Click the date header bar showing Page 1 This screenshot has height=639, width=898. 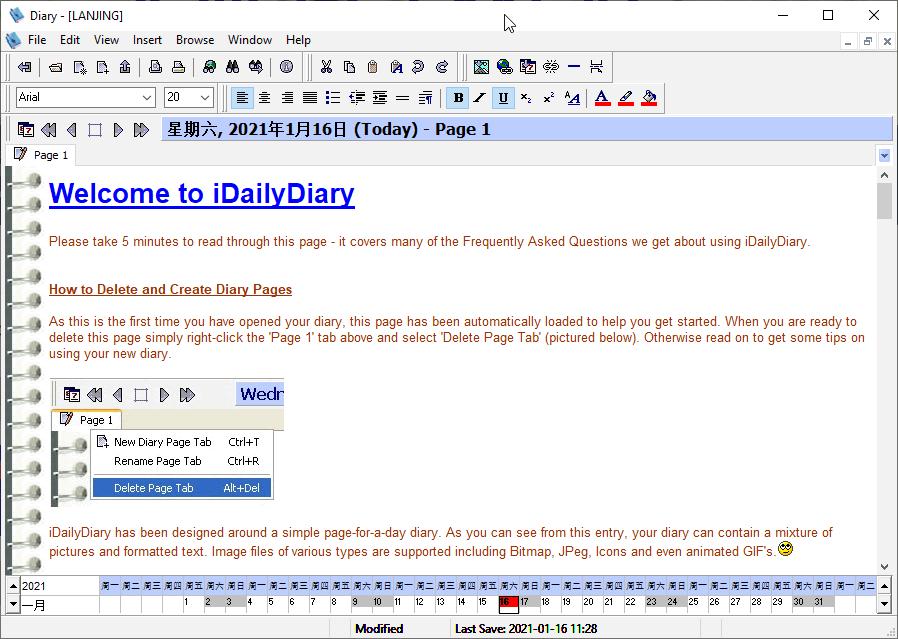(x=526, y=129)
